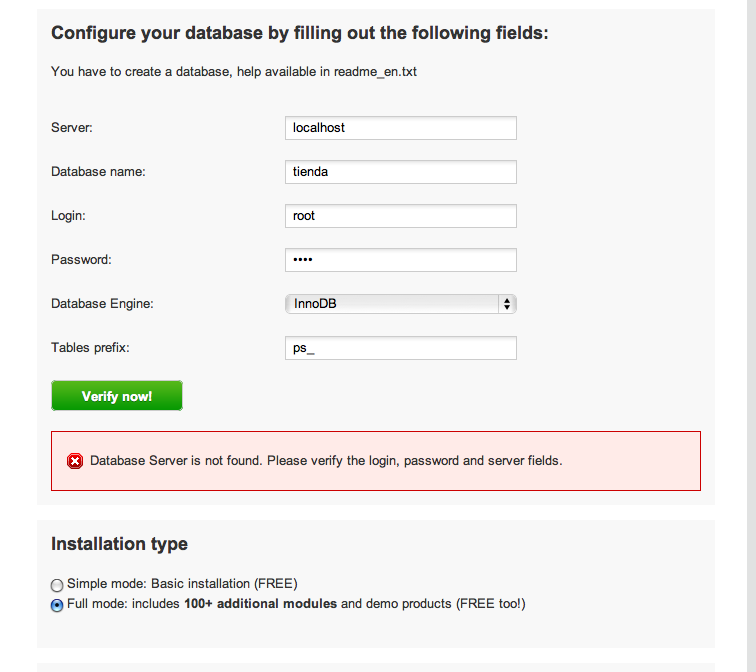Select the Full mode radio button

click(x=58, y=605)
